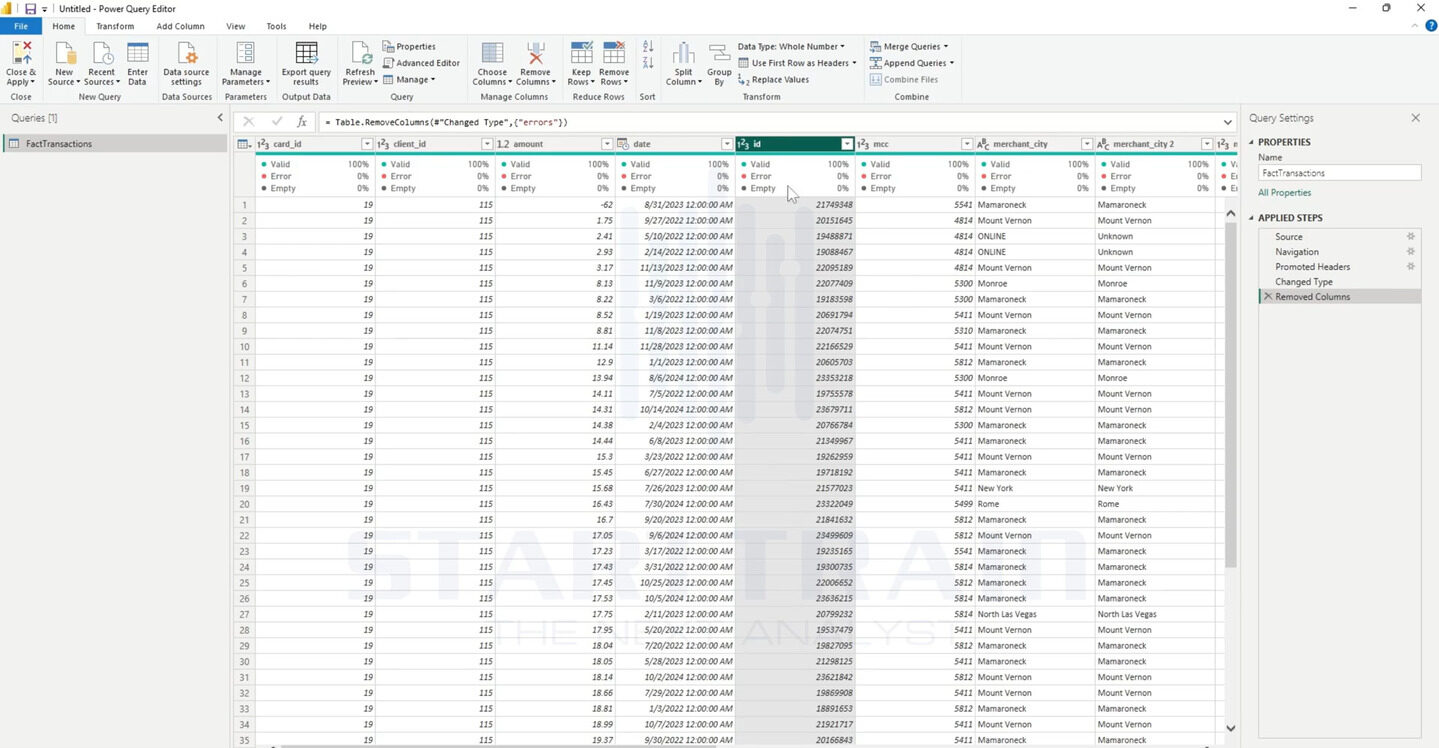The image size is (1439, 748).
Task: Expand the formula bar with the chevron
Action: (x=1228, y=122)
